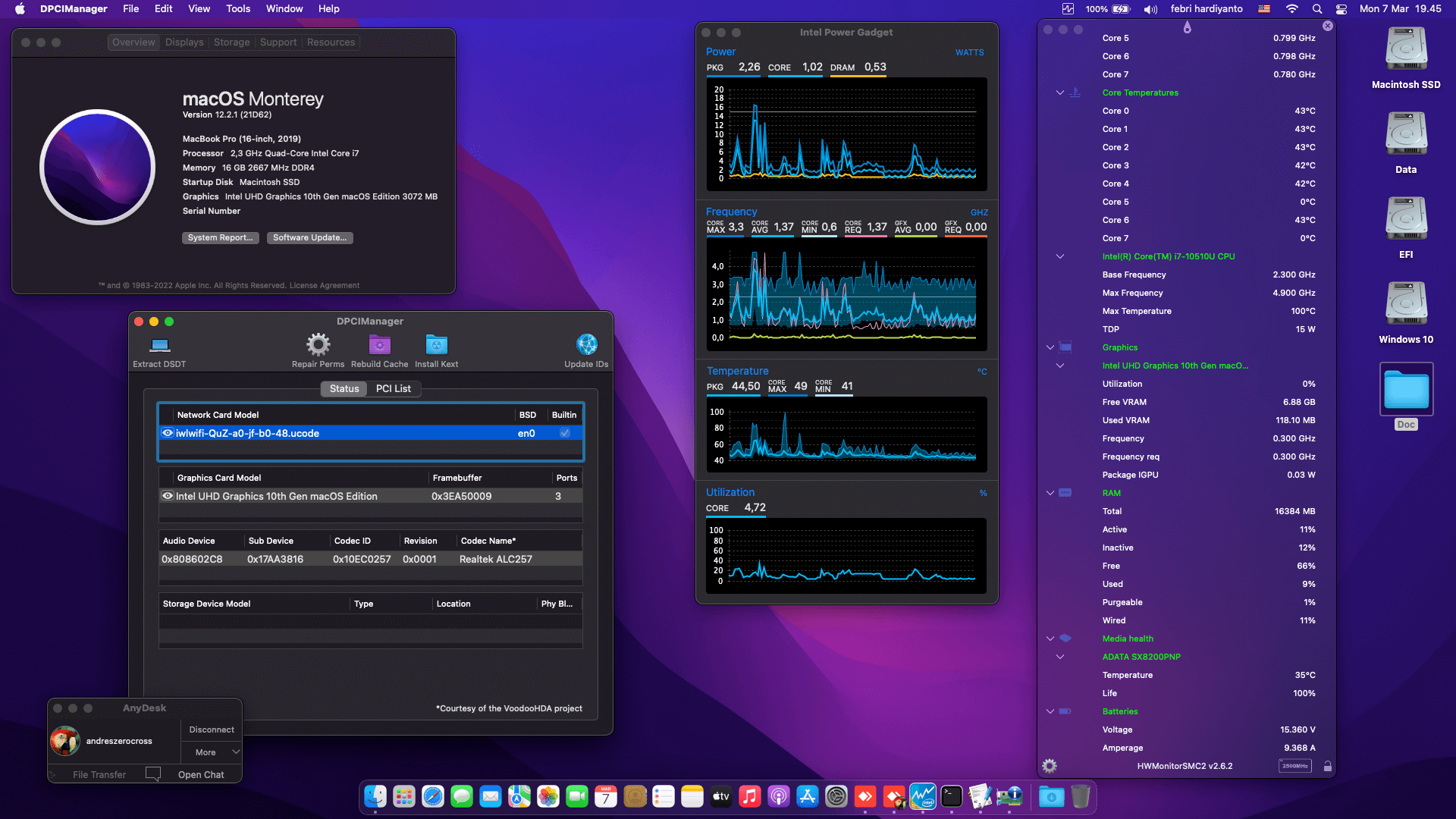Screen dimensions: 1456x819
Task: Open Finder from the Dock
Action: click(375, 796)
